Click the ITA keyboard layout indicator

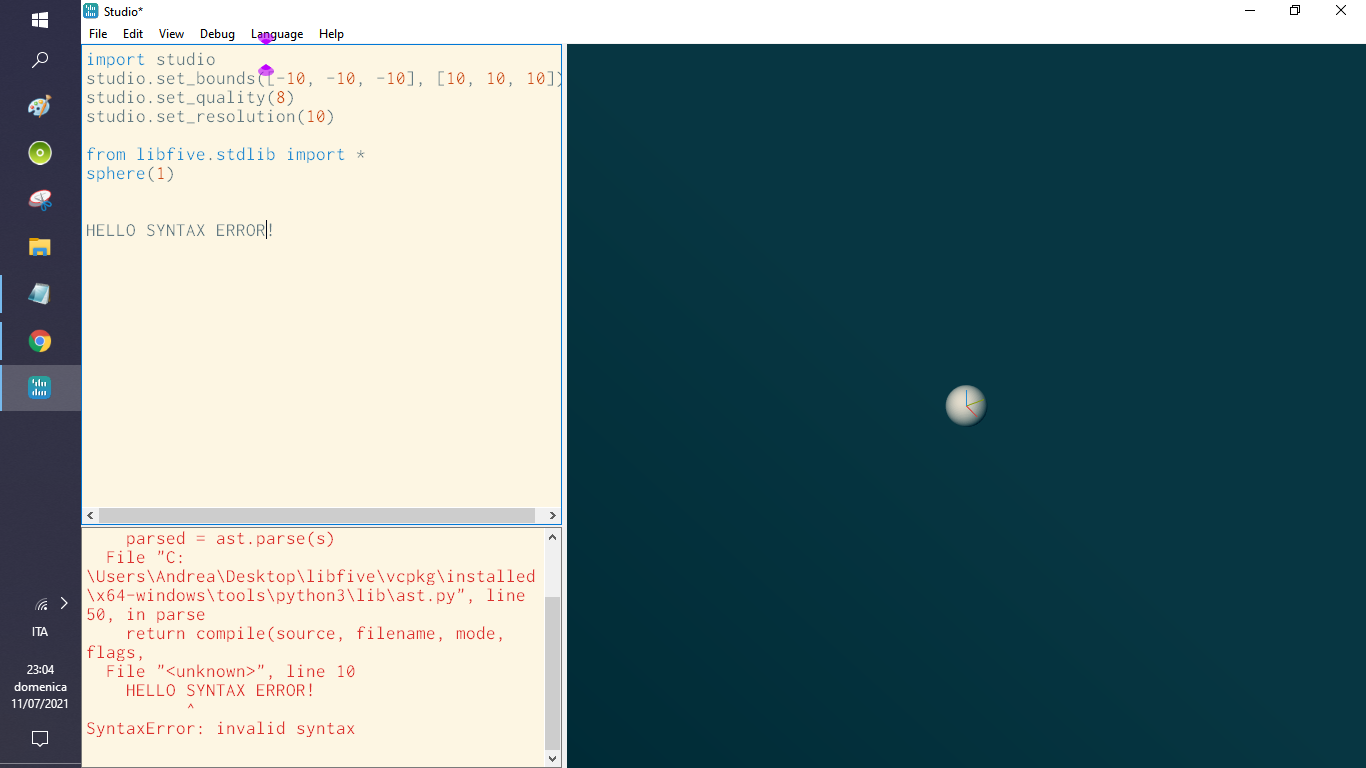click(x=40, y=631)
